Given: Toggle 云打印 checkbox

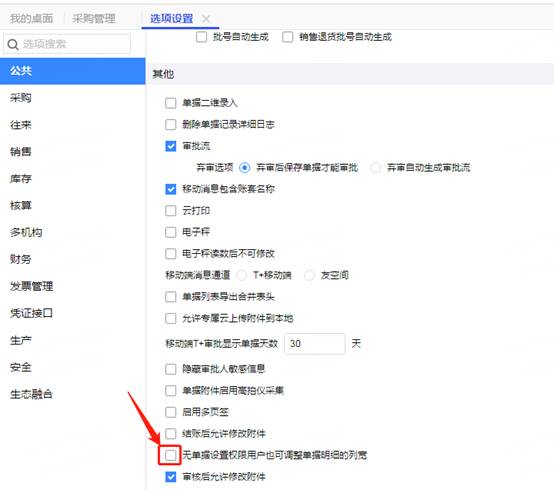Looking at the screenshot, I should pos(171,211).
